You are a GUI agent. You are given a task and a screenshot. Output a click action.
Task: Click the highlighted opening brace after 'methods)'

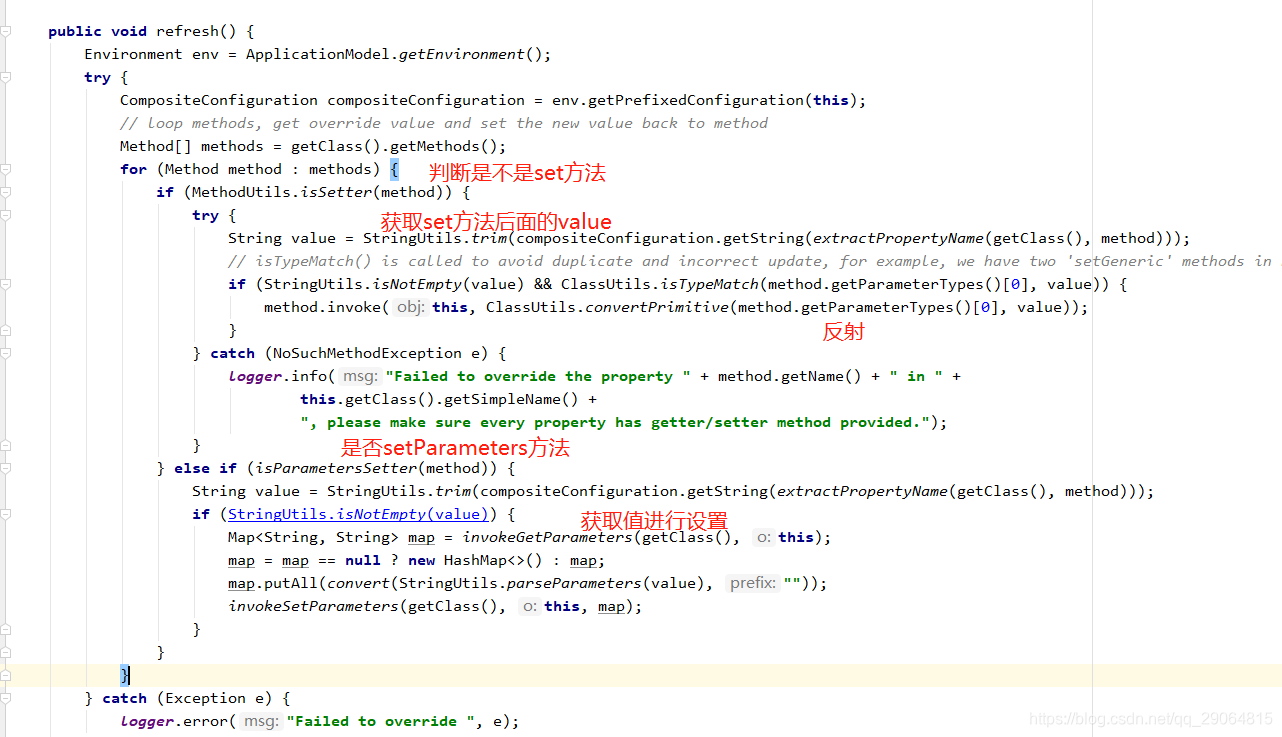click(394, 169)
